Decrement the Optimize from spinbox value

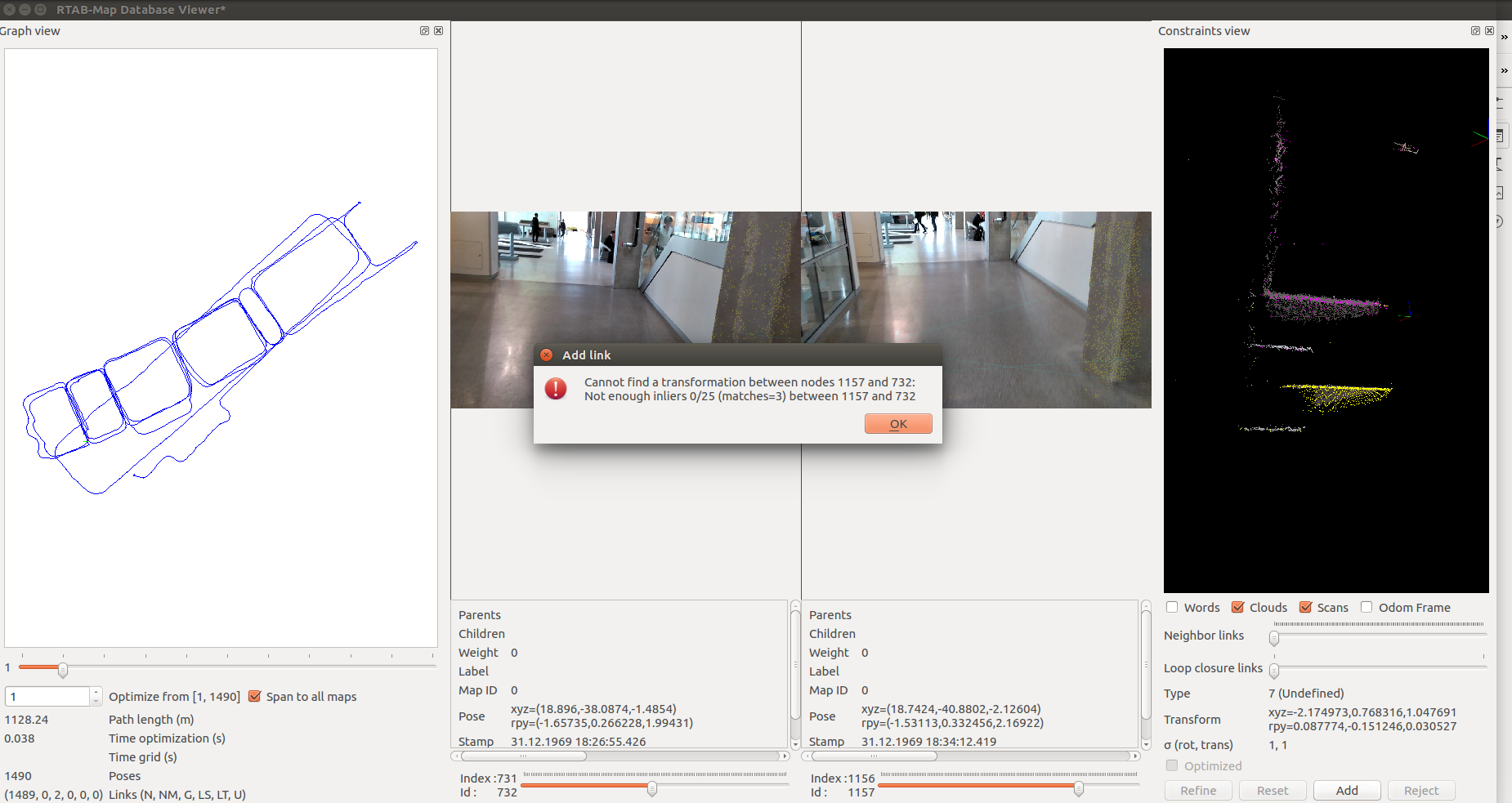96,701
